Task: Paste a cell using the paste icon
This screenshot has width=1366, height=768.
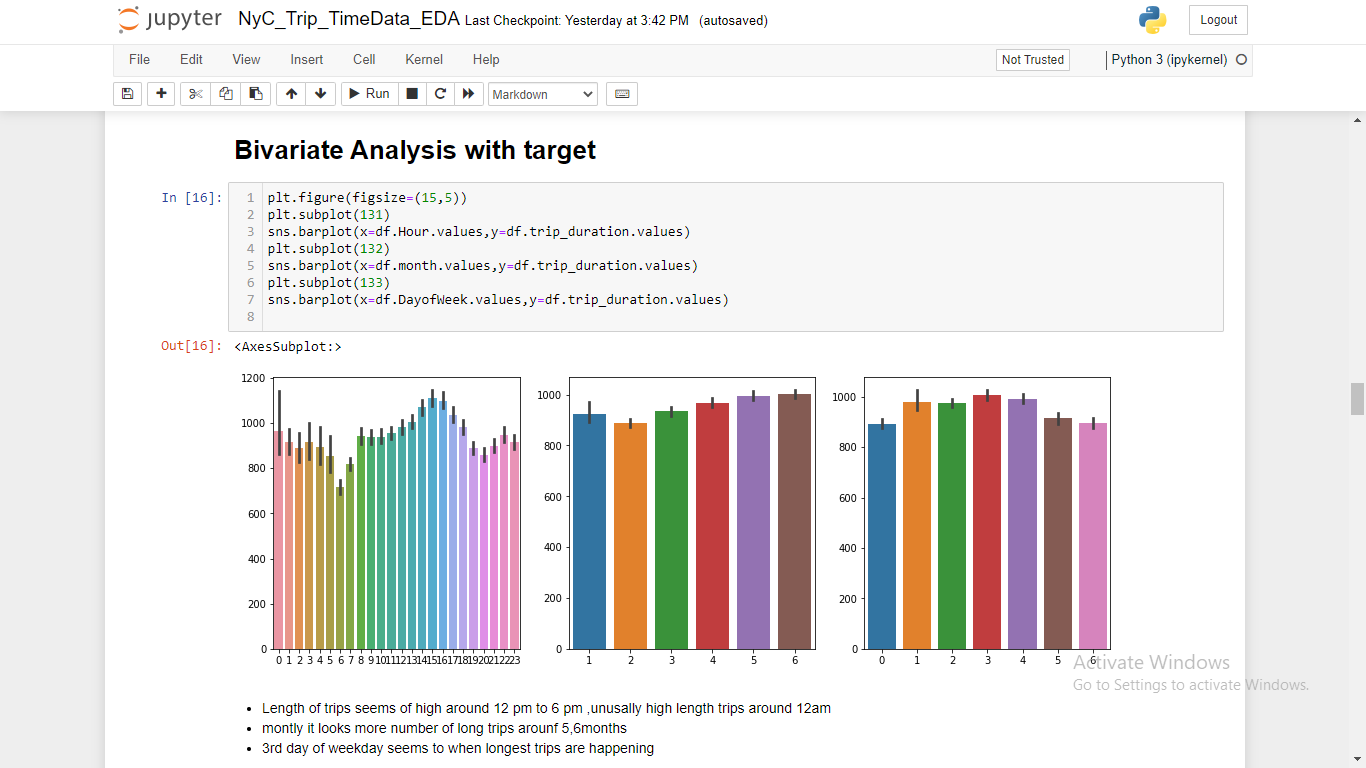Action: (x=255, y=93)
